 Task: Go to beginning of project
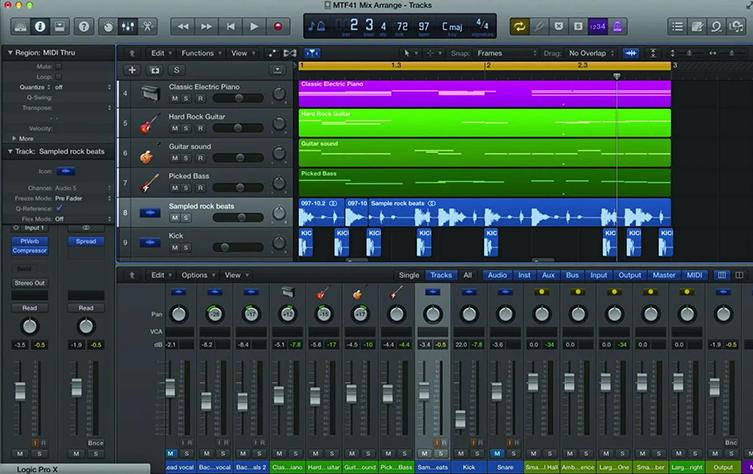(231, 26)
